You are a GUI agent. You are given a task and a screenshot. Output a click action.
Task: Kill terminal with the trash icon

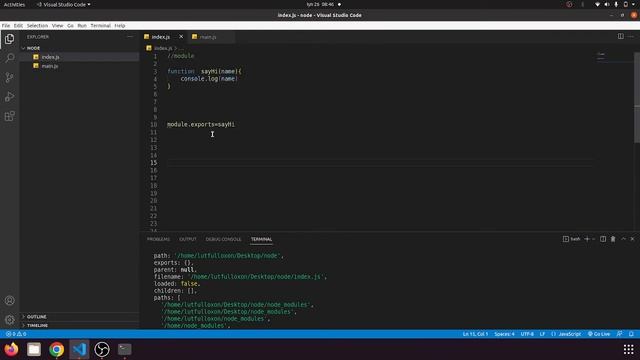tap(613, 239)
